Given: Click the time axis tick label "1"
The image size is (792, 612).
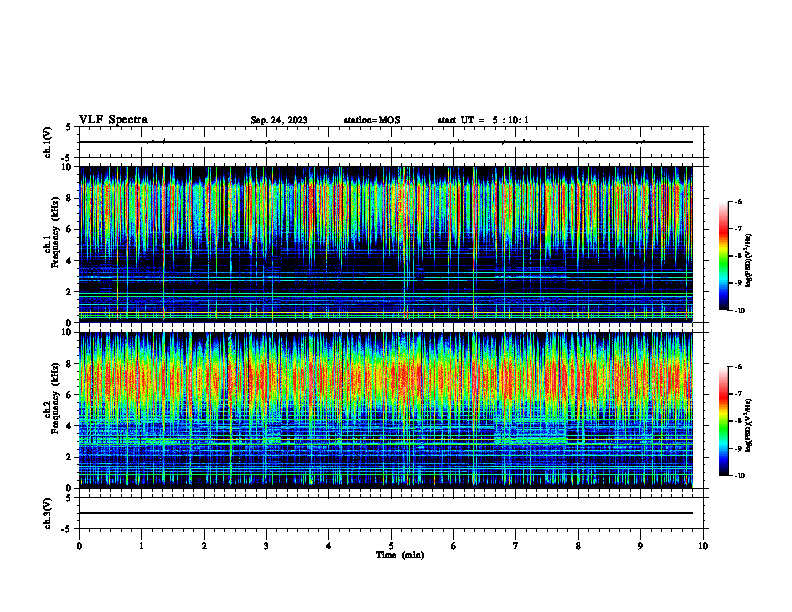Looking at the screenshot, I should click(141, 546).
